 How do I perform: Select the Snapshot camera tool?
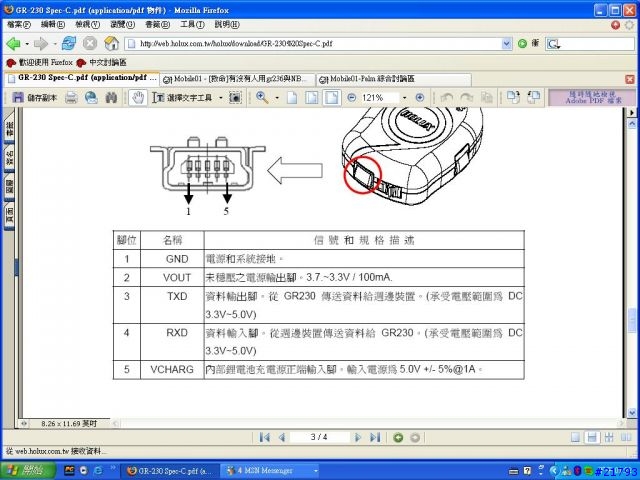pyautogui.click(x=235, y=98)
